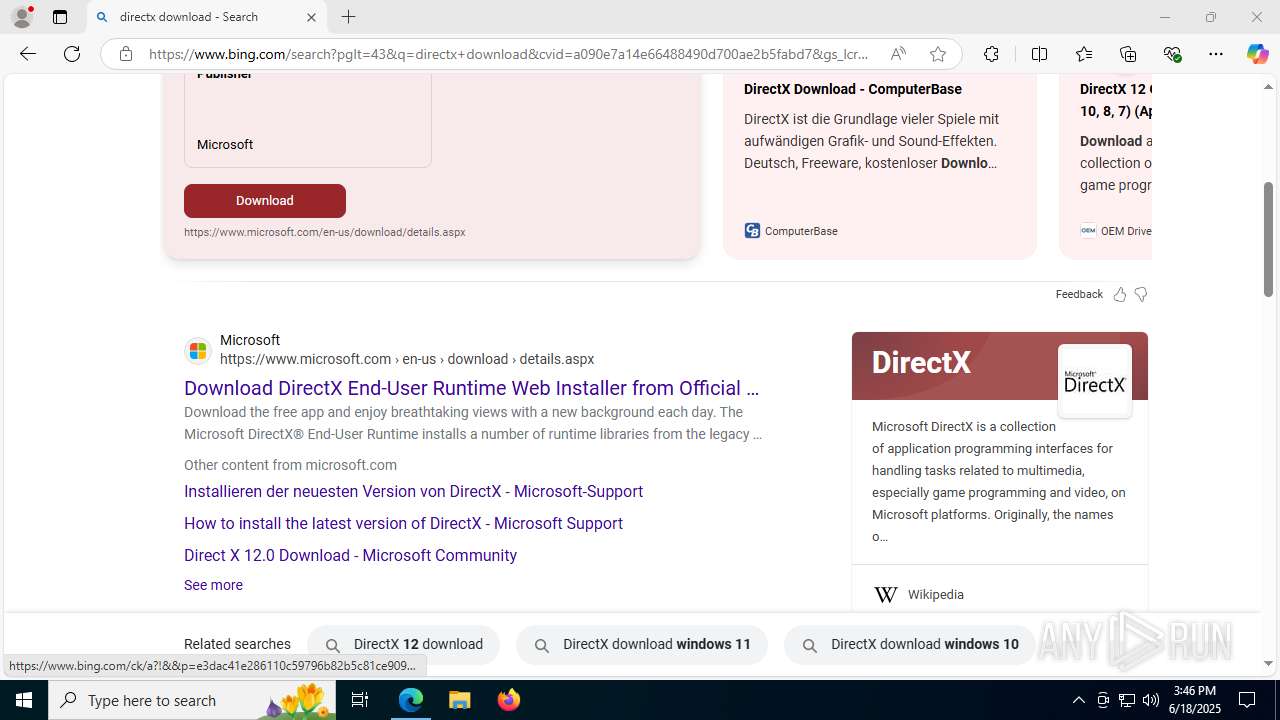The image size is (1280, 720).
Task: Click the Feedback label
Action: coord(1079,294)
